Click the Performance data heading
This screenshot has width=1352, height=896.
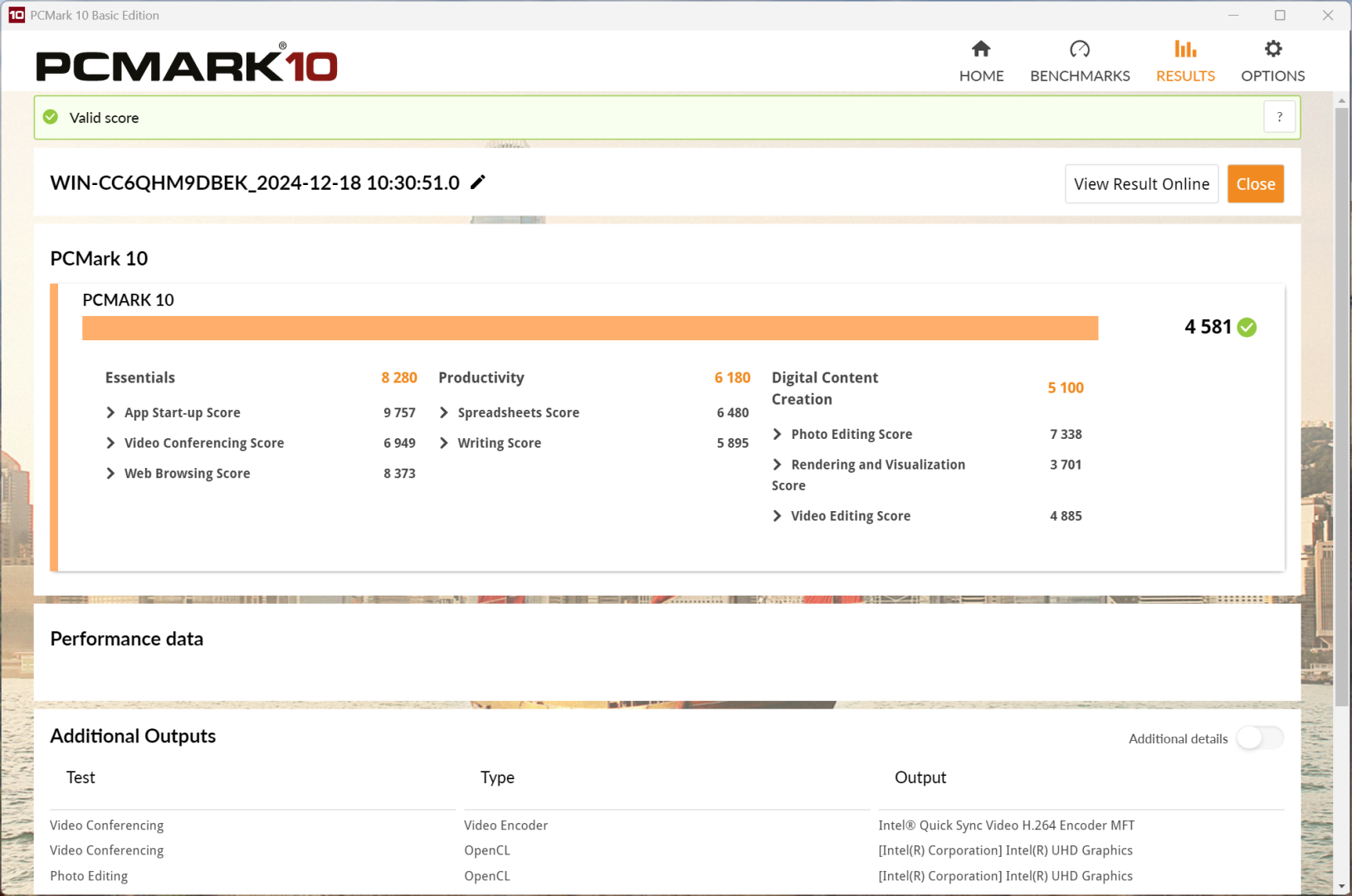click(x=126, y=639)
